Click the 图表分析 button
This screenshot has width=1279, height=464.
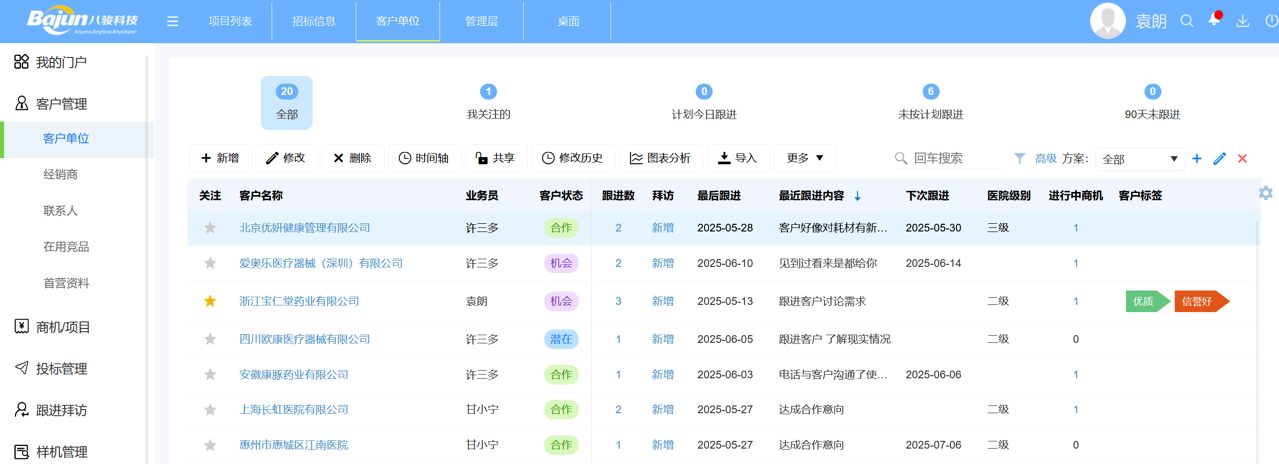(660, 158)
